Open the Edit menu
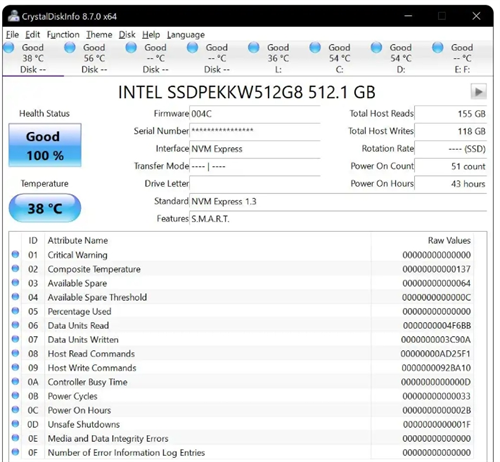Viewport: 500px width, 462px height. (x=32, y=35)
